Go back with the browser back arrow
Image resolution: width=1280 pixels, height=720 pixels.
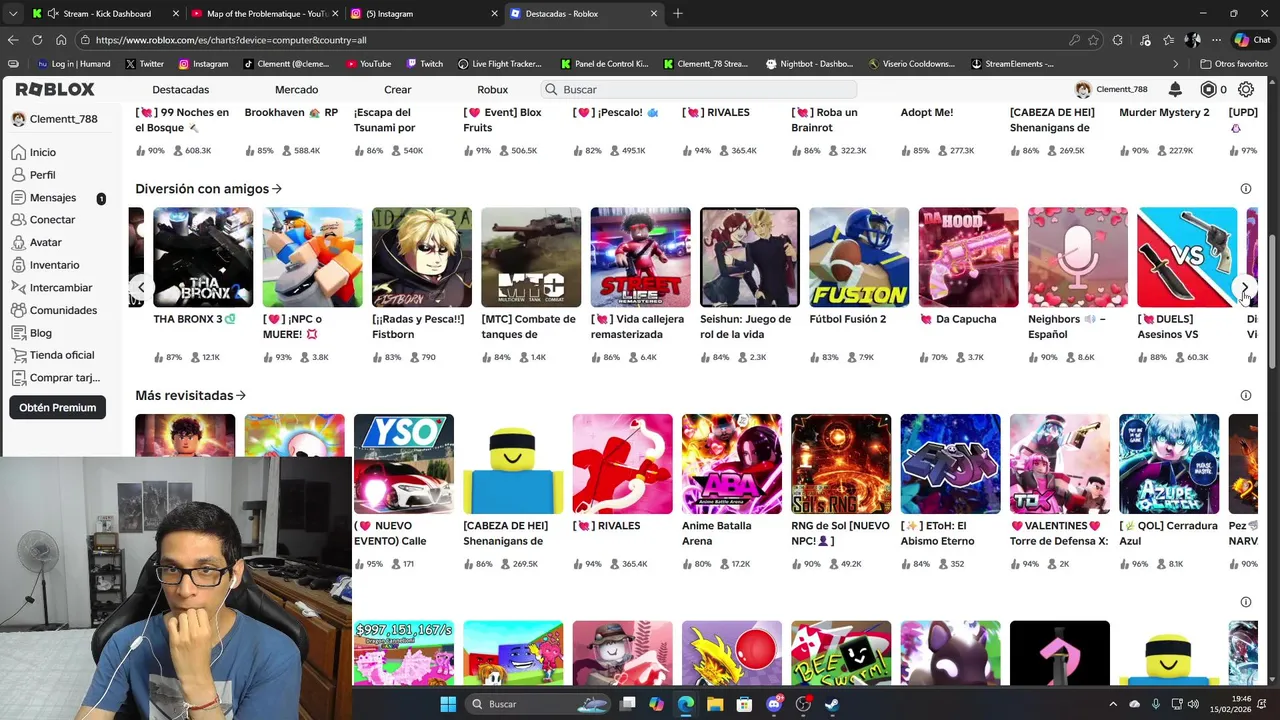[13, 40]
